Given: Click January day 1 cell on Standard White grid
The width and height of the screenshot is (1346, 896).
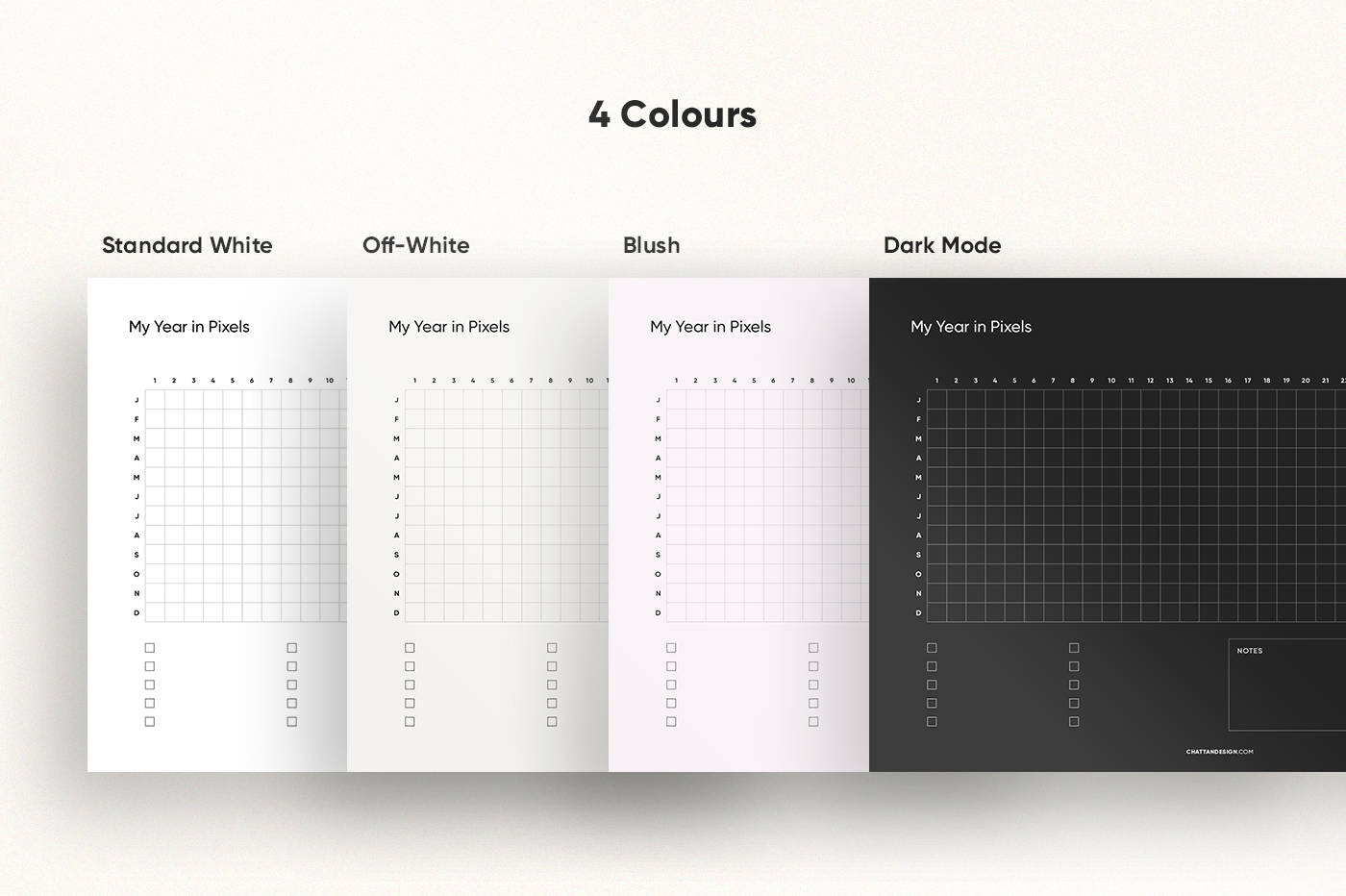Looking at the screenshot, I should tap(155, 400).
